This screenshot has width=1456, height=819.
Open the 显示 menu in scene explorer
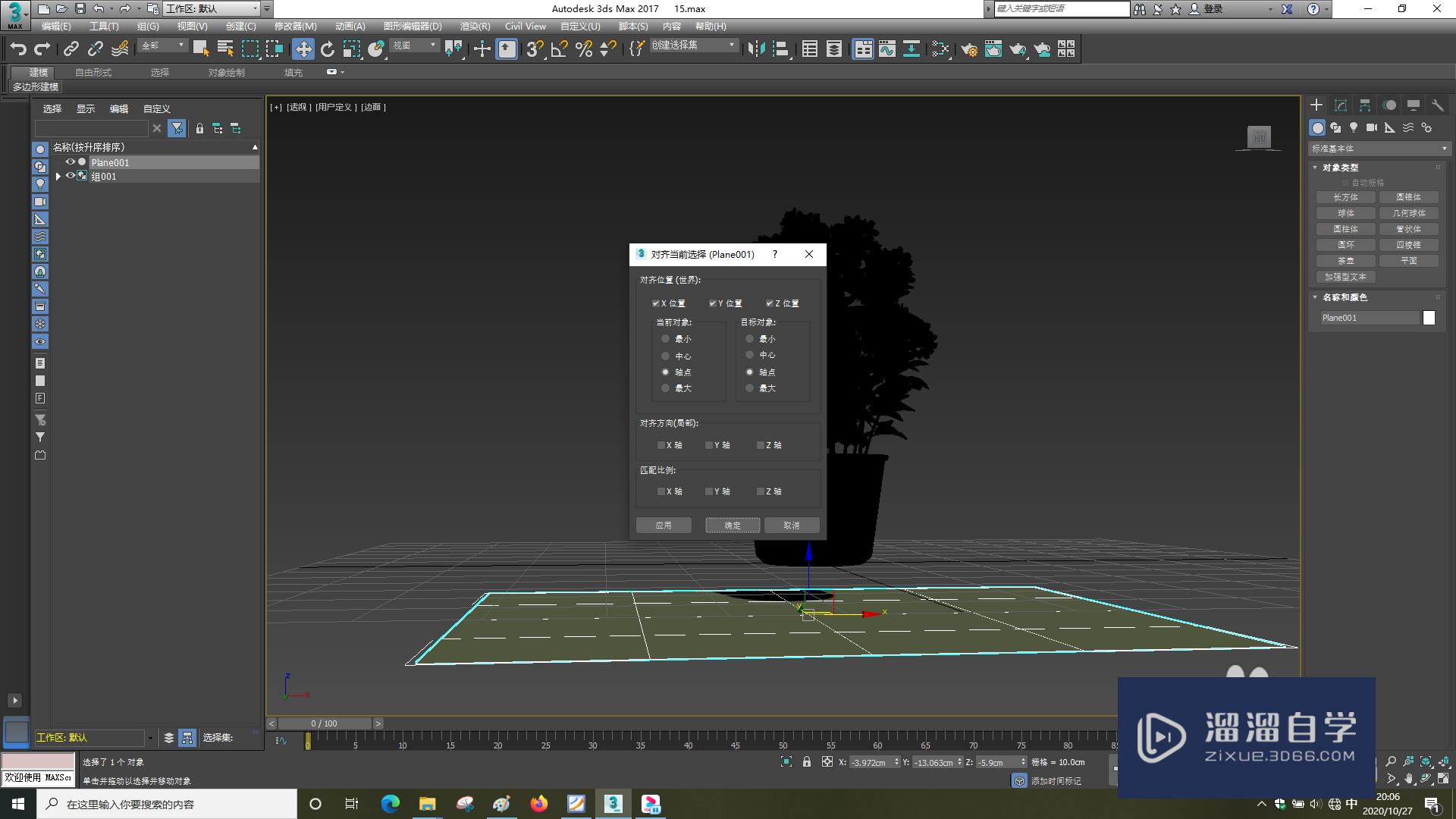pos(85,108)
